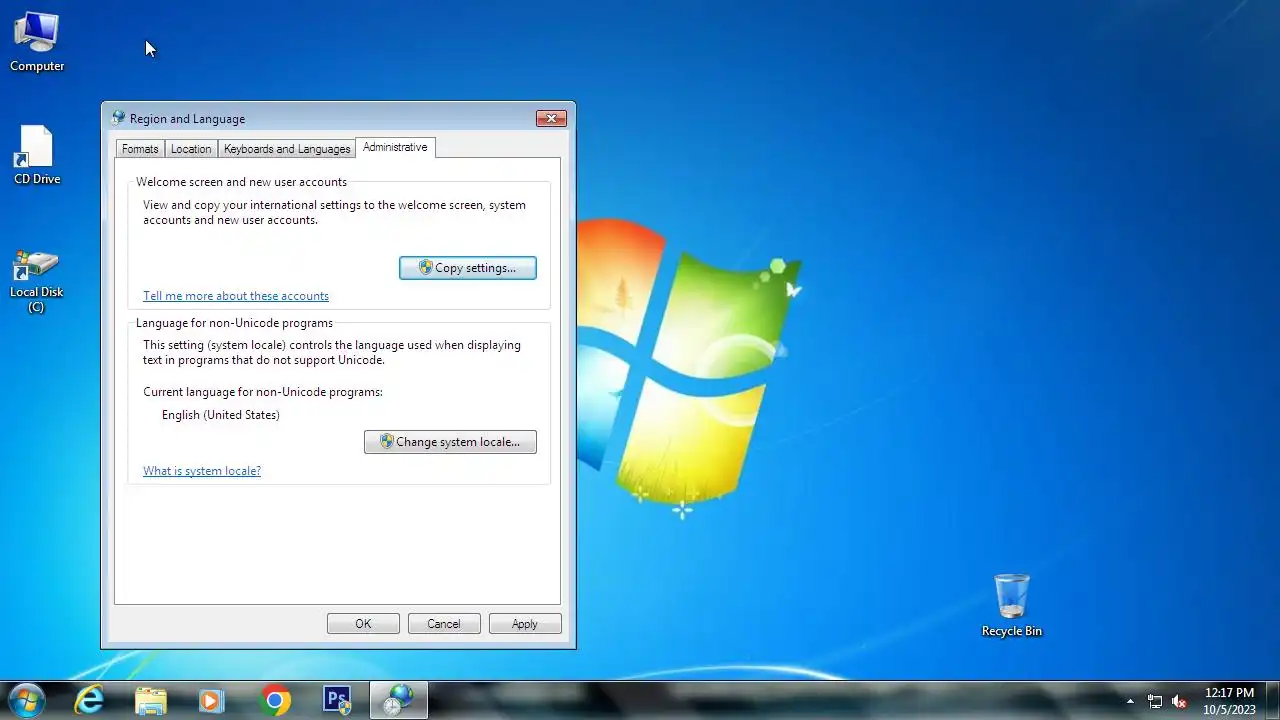Click the Apply button

525,624
